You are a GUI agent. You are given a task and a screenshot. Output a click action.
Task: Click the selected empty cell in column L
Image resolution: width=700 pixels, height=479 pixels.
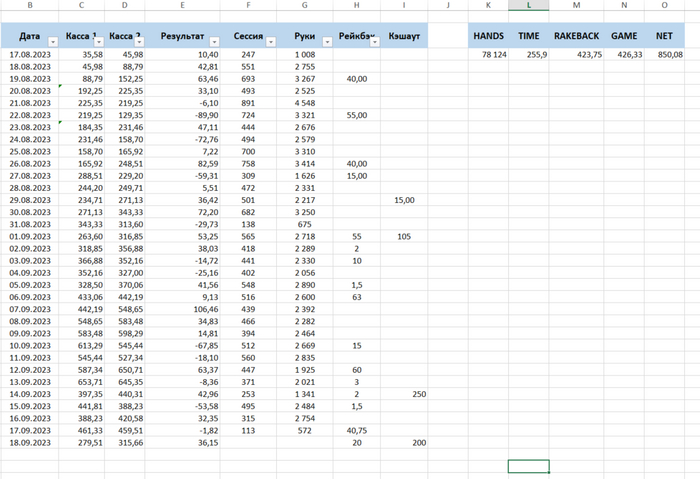(x=529, y=466)
